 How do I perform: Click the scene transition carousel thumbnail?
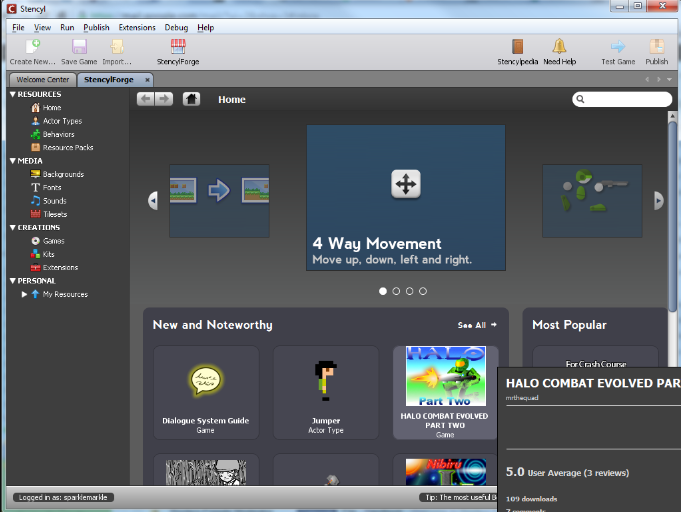pos(219,201)
